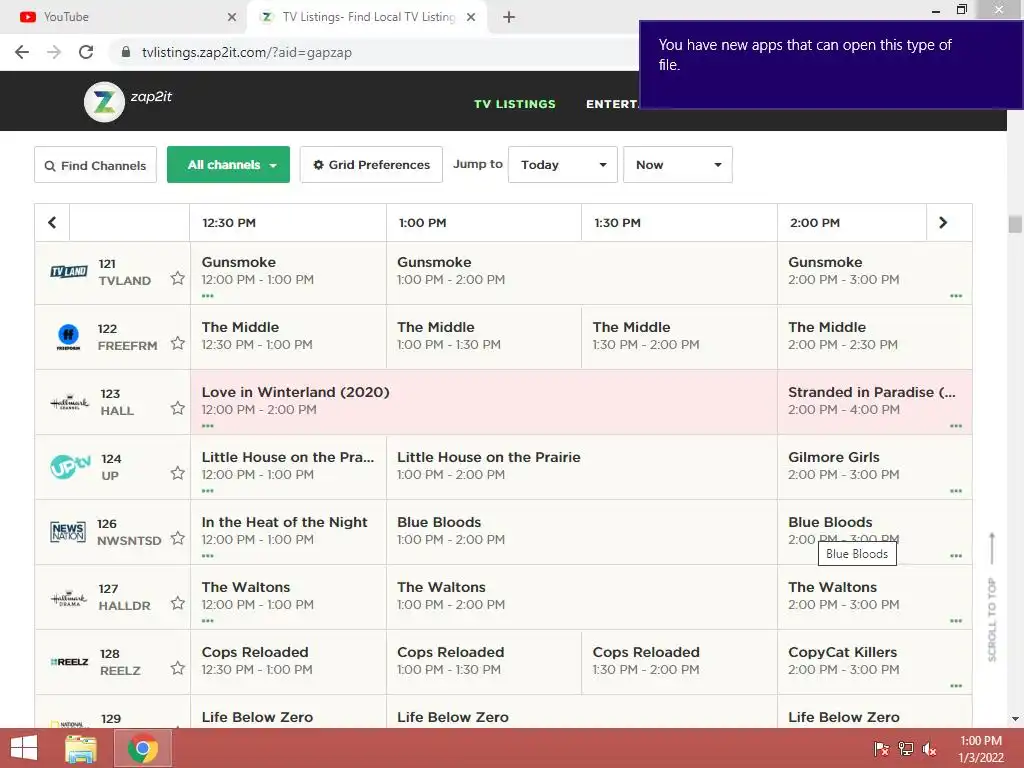Favorite channel 126 NWSNTSD with star
The height and width of the screenshot is (768, 1024).
tap(178, 538)
